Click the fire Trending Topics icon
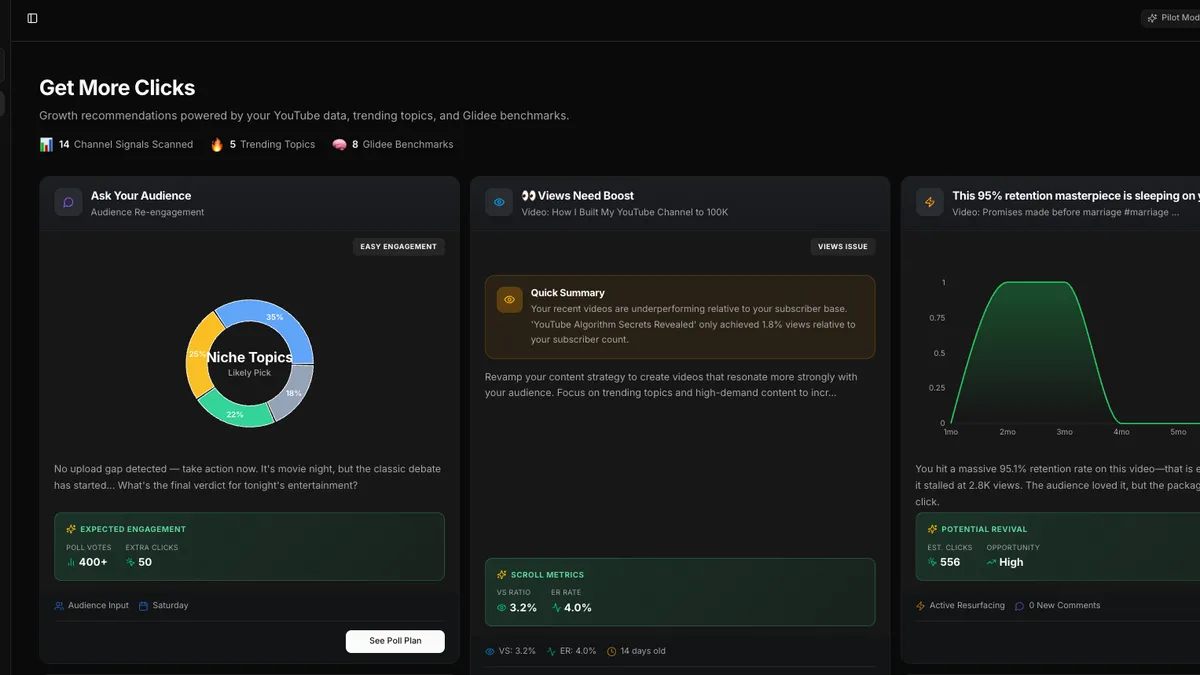The width and height of the screenshot is (1200, 675). coord(217,145)
